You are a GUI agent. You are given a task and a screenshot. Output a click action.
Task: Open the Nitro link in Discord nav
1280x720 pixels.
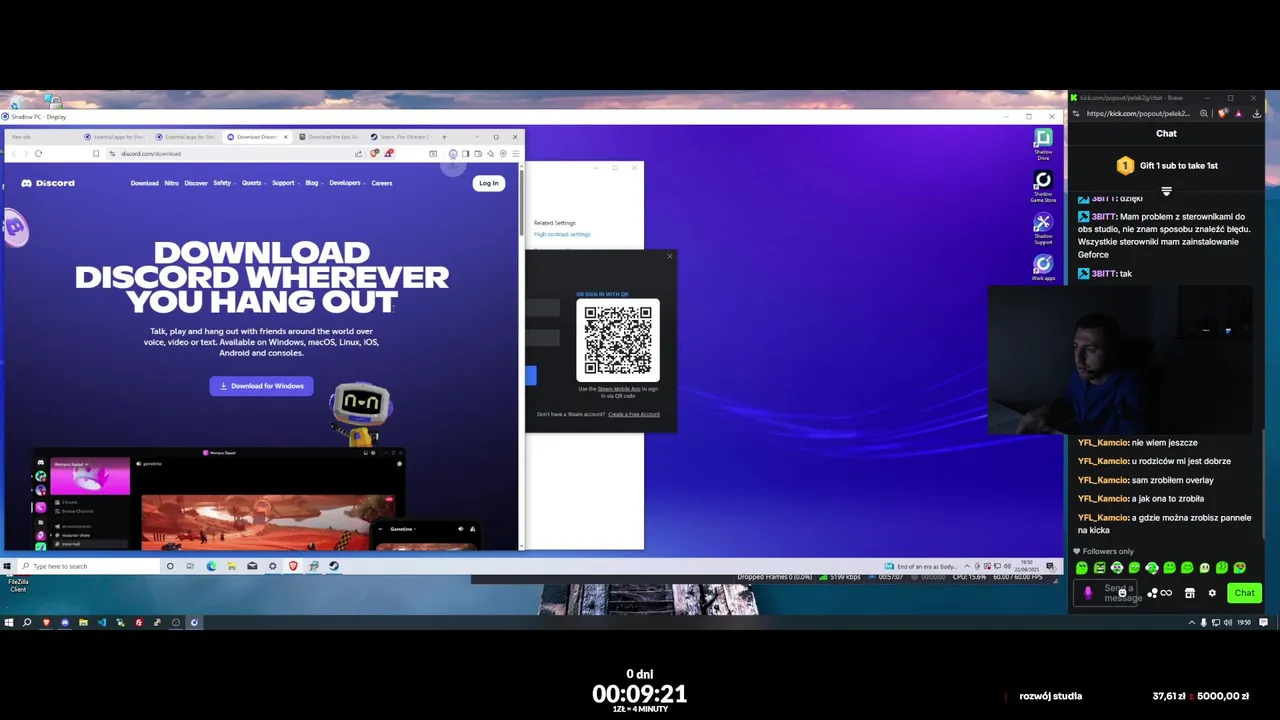click(171, 183)
